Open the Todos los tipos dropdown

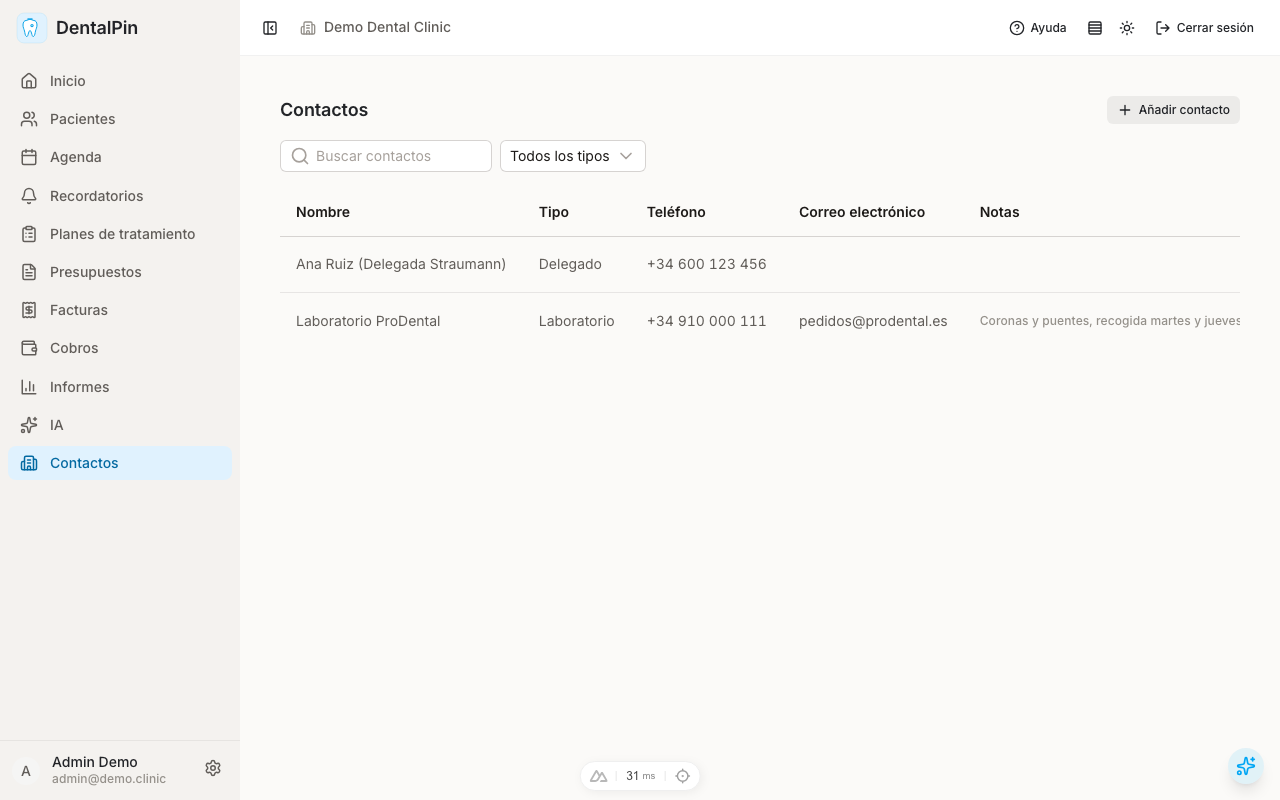[573, 156]
